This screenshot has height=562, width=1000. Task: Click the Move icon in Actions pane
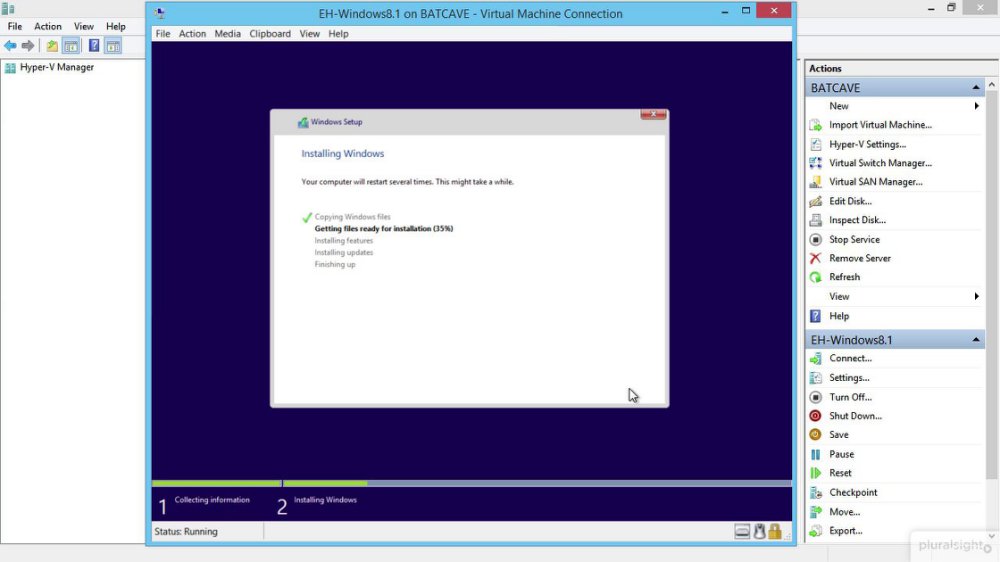tap(815, 512)
